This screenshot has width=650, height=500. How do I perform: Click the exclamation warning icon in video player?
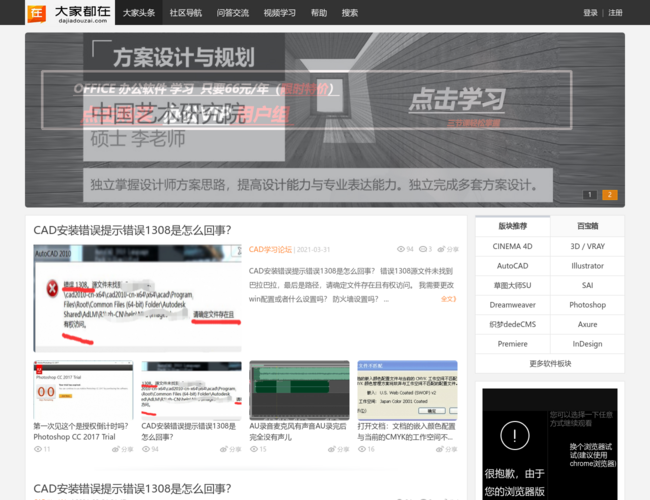(x=514, y=436)
